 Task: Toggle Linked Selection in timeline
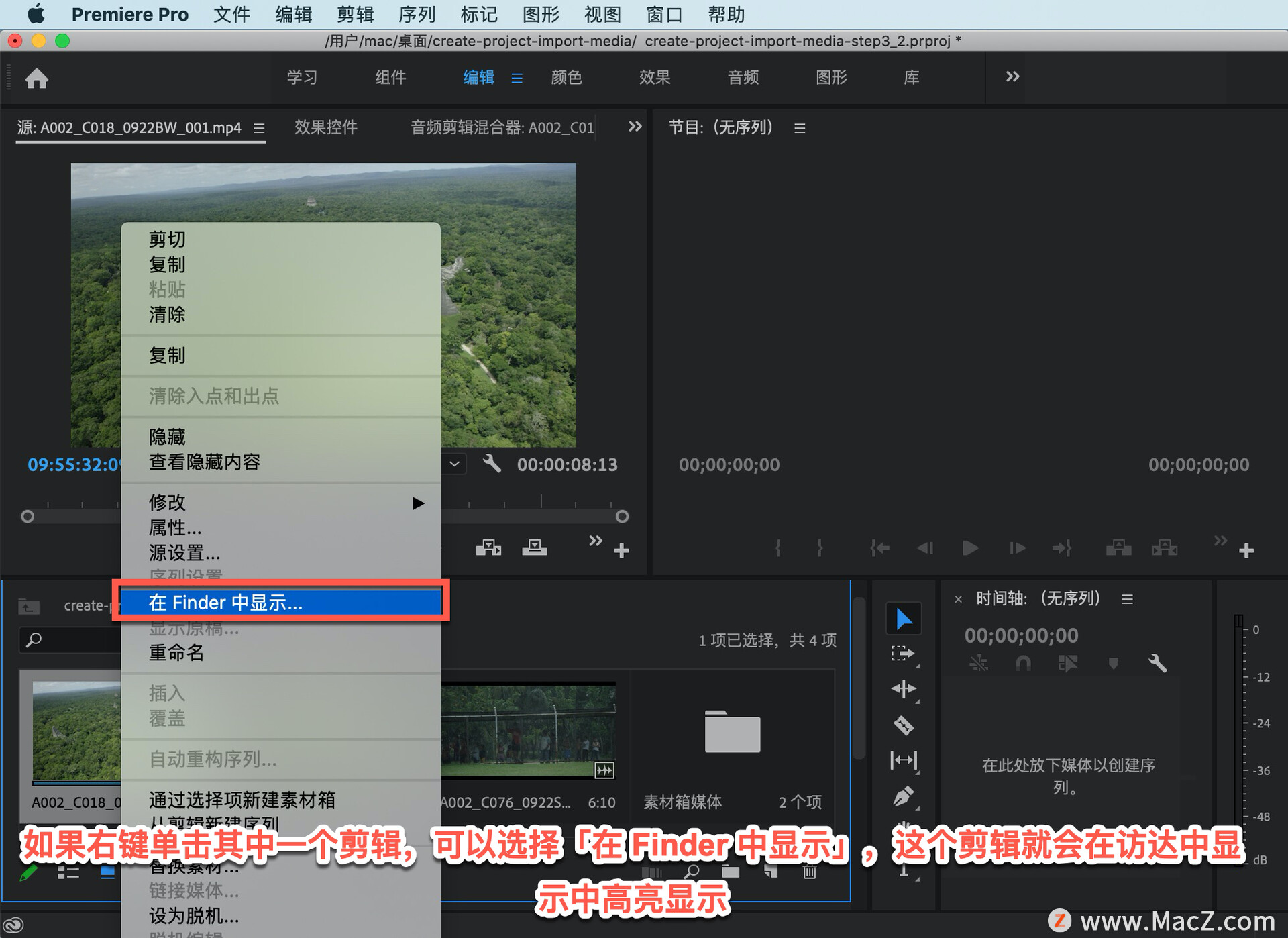tap(1068, 664)
